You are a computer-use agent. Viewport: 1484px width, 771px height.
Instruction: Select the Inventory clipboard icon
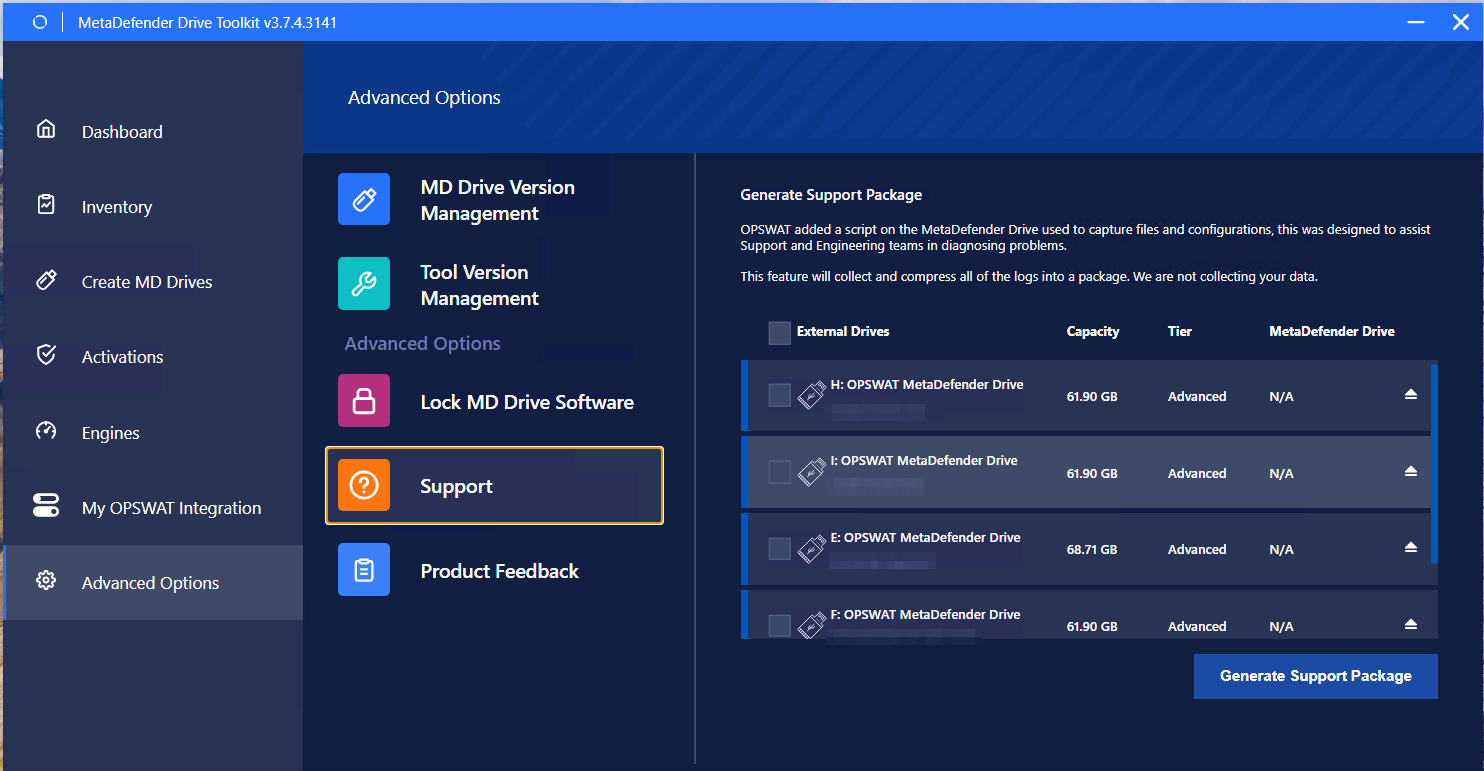pyautogui.click(x=45, y=205)
